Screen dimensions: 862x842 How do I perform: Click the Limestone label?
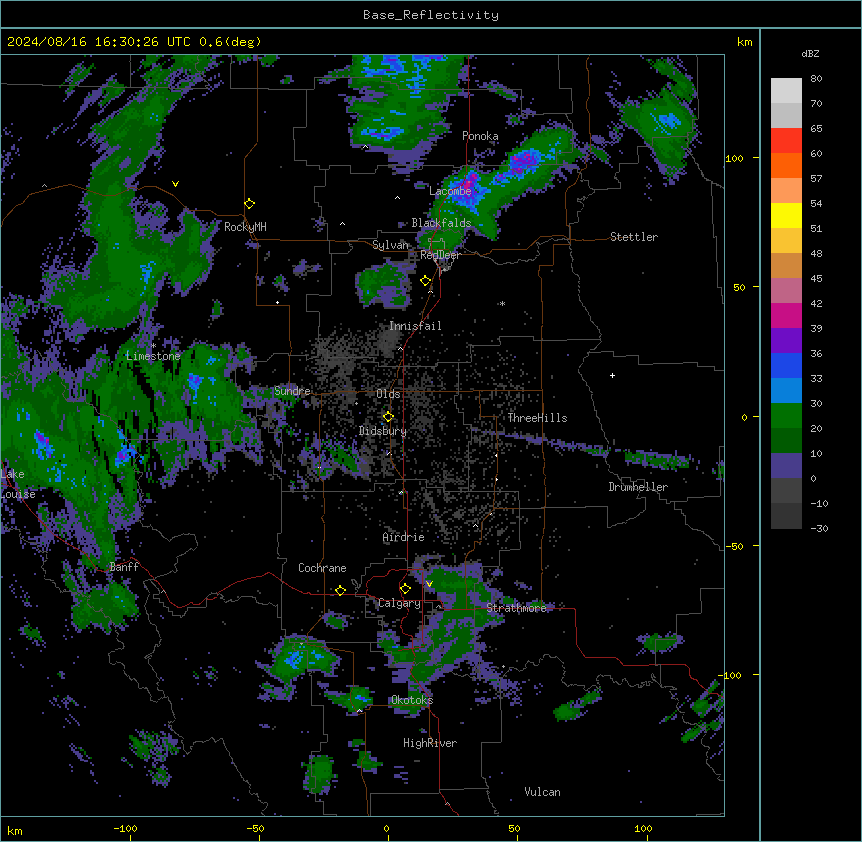pos(153,356)
